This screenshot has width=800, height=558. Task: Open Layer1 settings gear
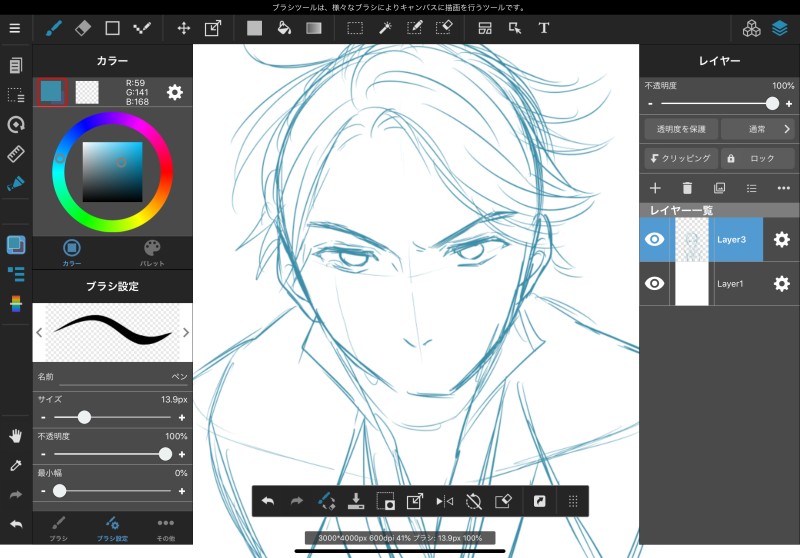(x=782, y=284)
